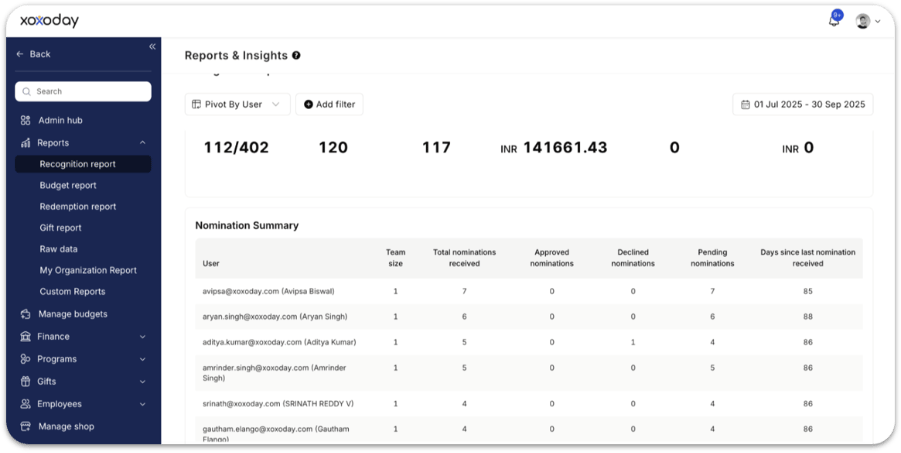The width and height of the screenshot is (901, 453).
Task: Click the xoxoday logo
Action: point(49,21)
